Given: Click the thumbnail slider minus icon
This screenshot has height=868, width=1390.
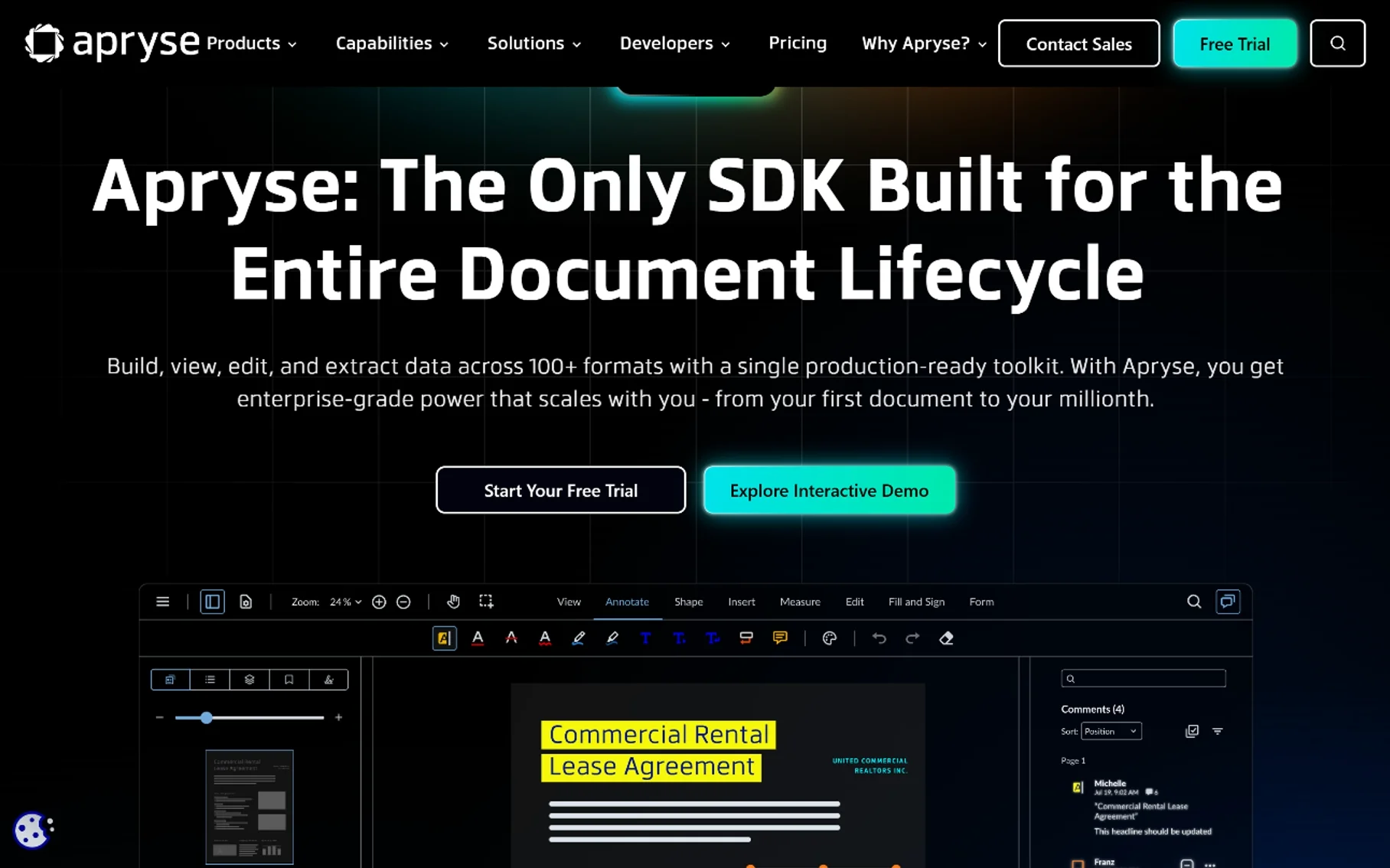Looking at the screenshot, I should [x=159, y=718].
